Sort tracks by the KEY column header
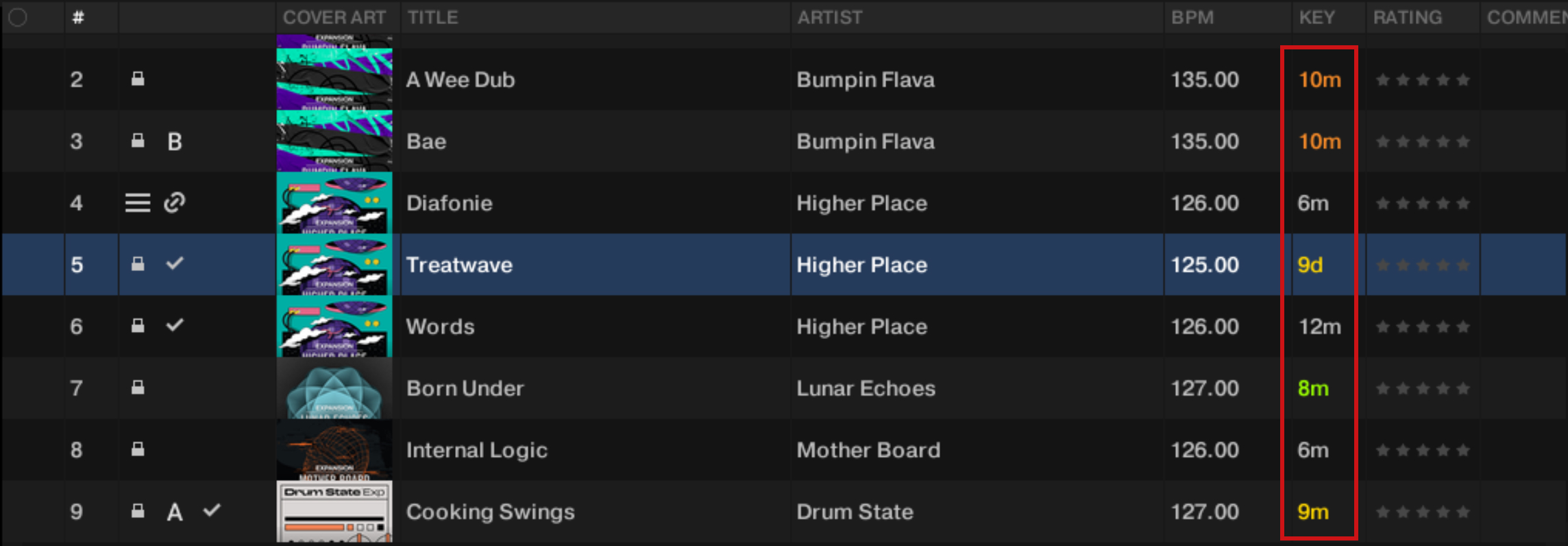Viewport: 1568px width, 546px height. [x=1316, y=17]
